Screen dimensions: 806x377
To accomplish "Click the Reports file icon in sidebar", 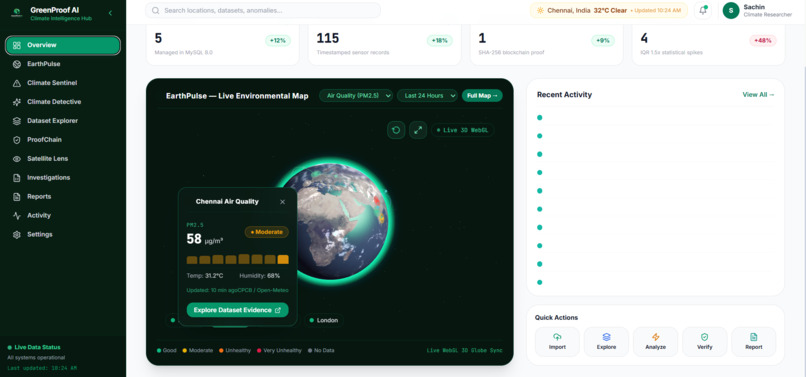I will pos(17,196).
